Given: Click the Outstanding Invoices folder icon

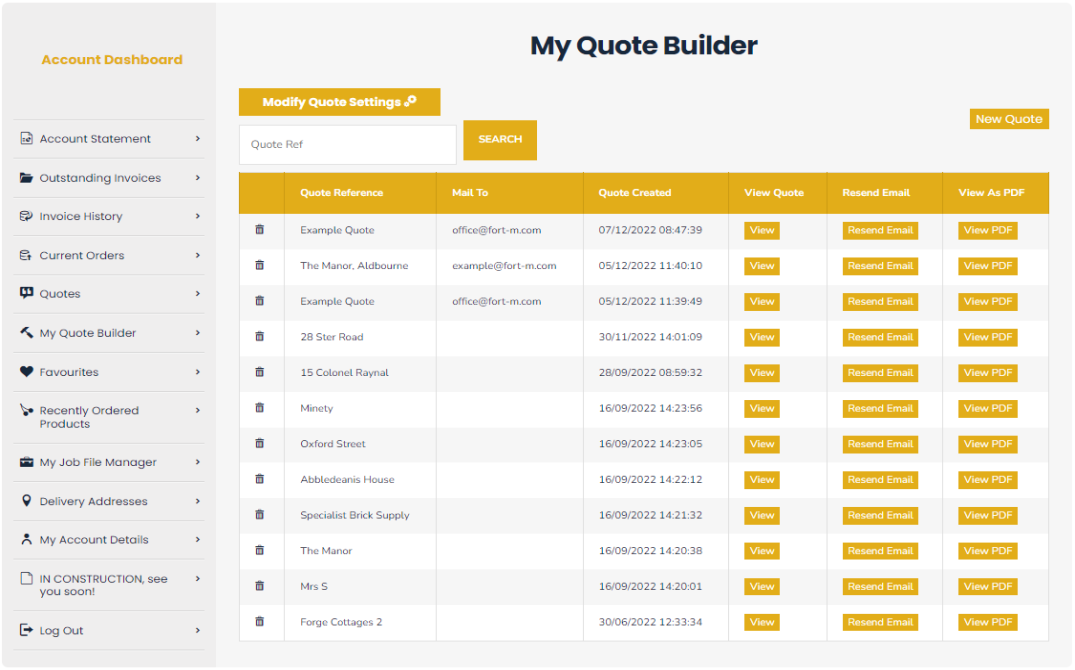Looking at the screenshot, I should pyautogui.click(x=26, y=178).
